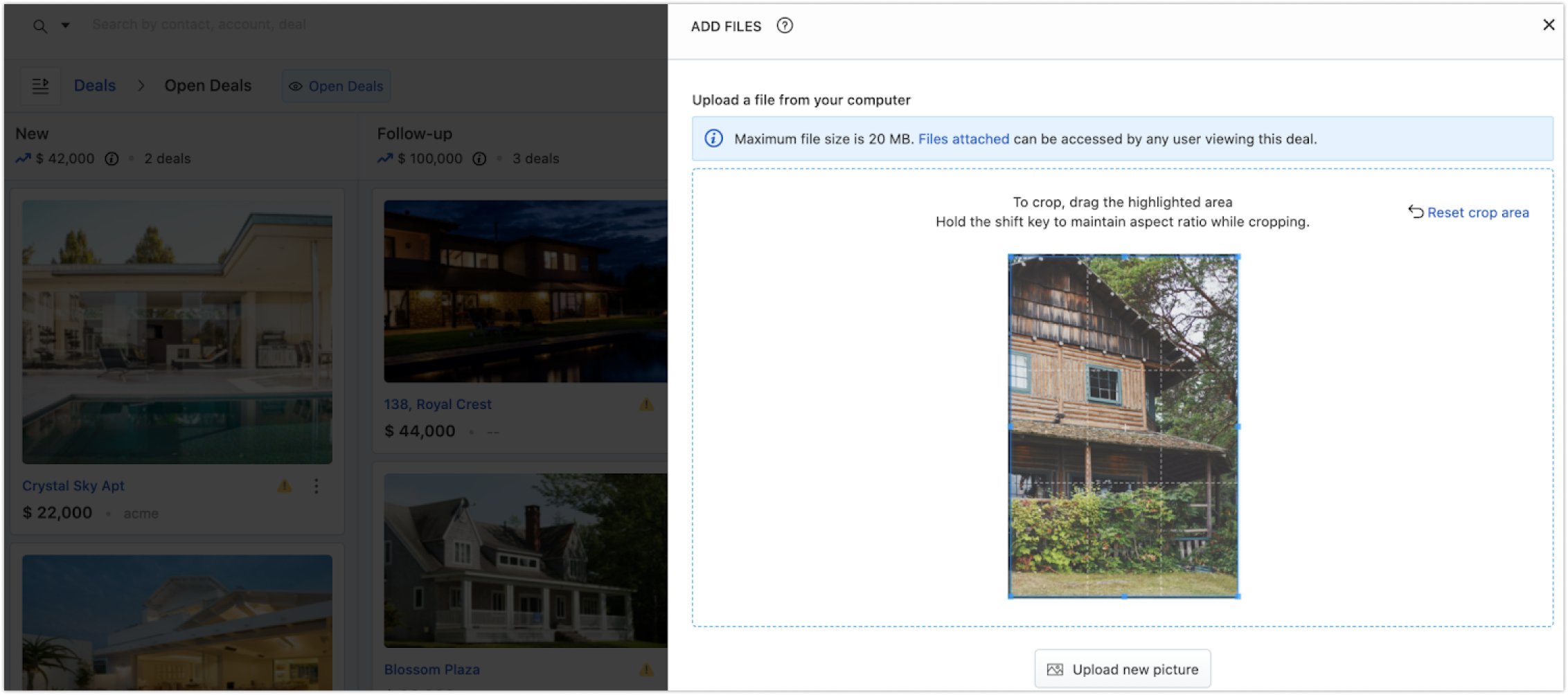
Task: Click the crop area cabin image
Action: point(1123,426)
